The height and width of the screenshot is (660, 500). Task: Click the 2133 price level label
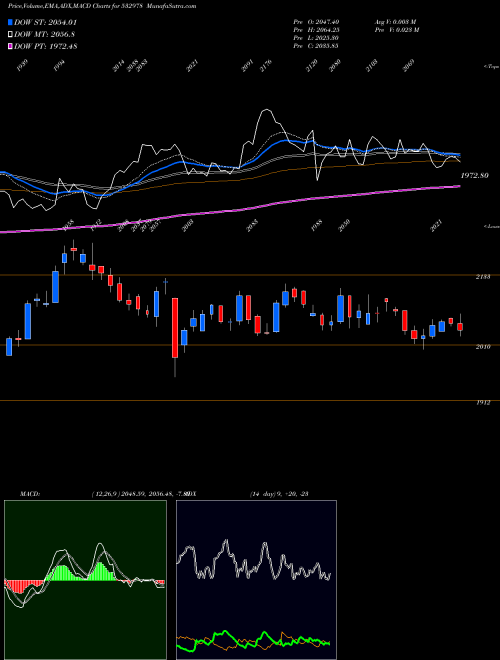click(483, 277)
